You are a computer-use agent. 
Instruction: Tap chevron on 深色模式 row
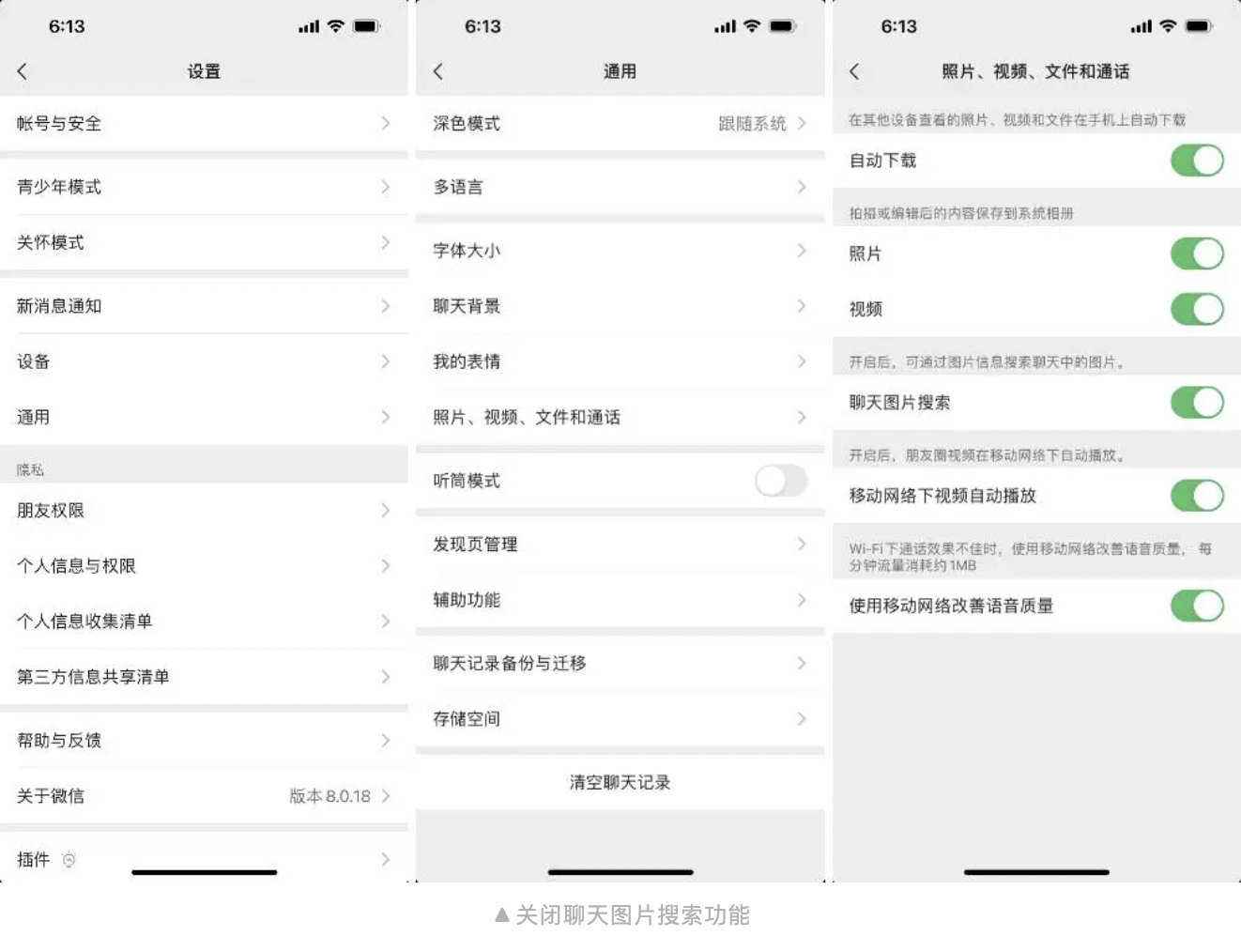802,123
